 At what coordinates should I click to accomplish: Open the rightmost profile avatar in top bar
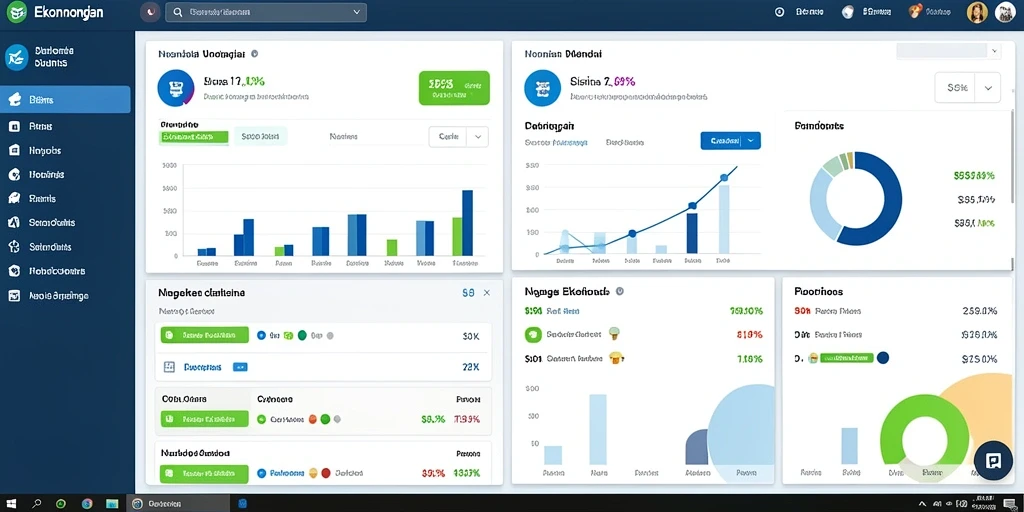click(1006, 12)
